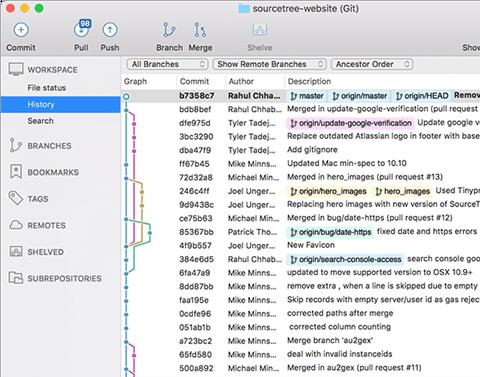Click the Subrepositories folder icon
The image size is (480, 377).
(16, 278)
